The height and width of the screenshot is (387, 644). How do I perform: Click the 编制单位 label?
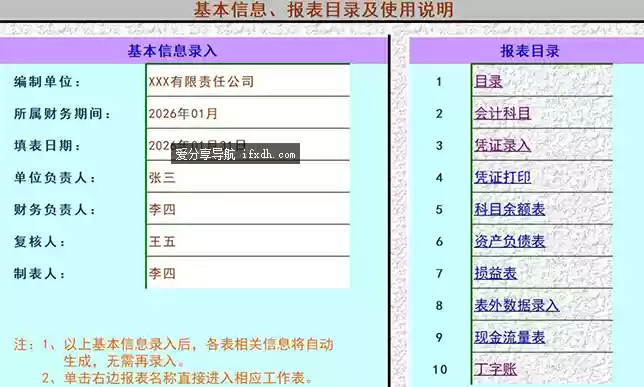pyautogui.click(x=47, y=82)
